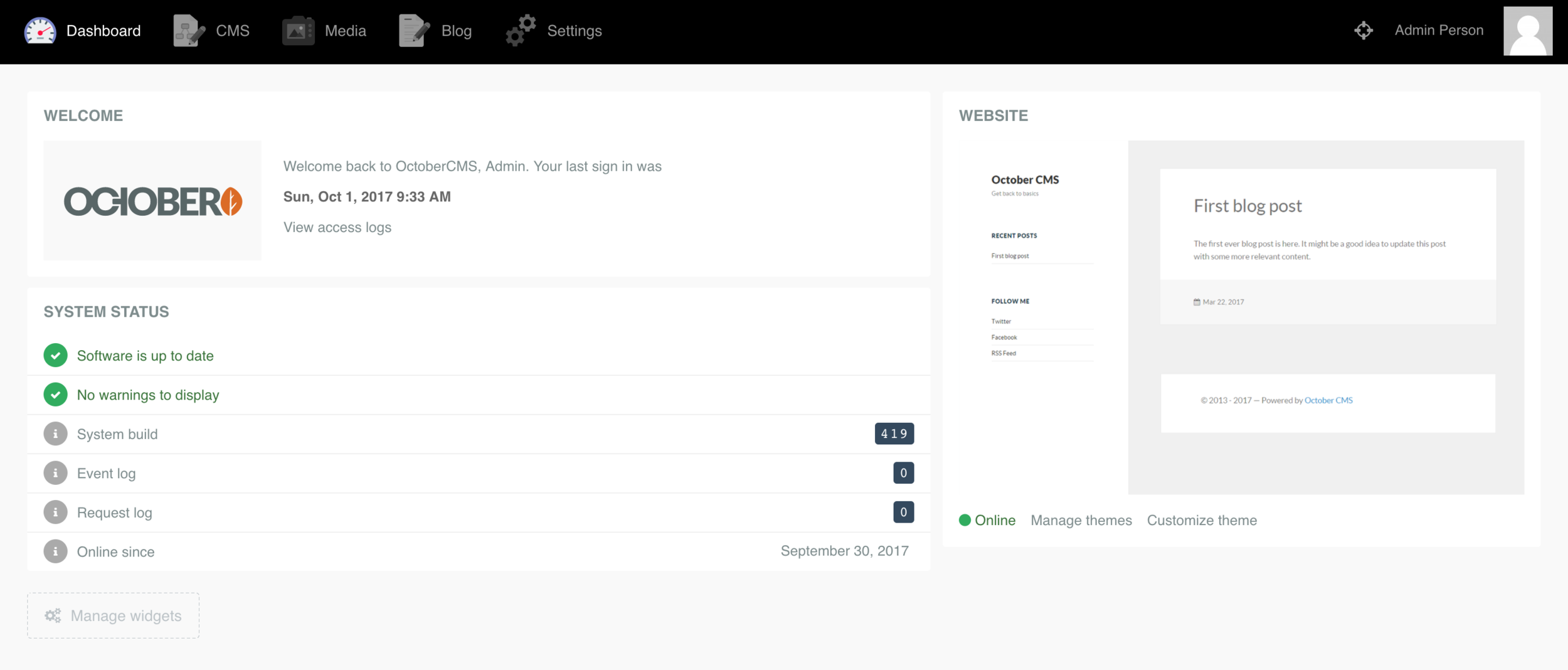Click RSS Feed in the Follow Me list
Screen dimensions: 1568x670
(1004, 353)
